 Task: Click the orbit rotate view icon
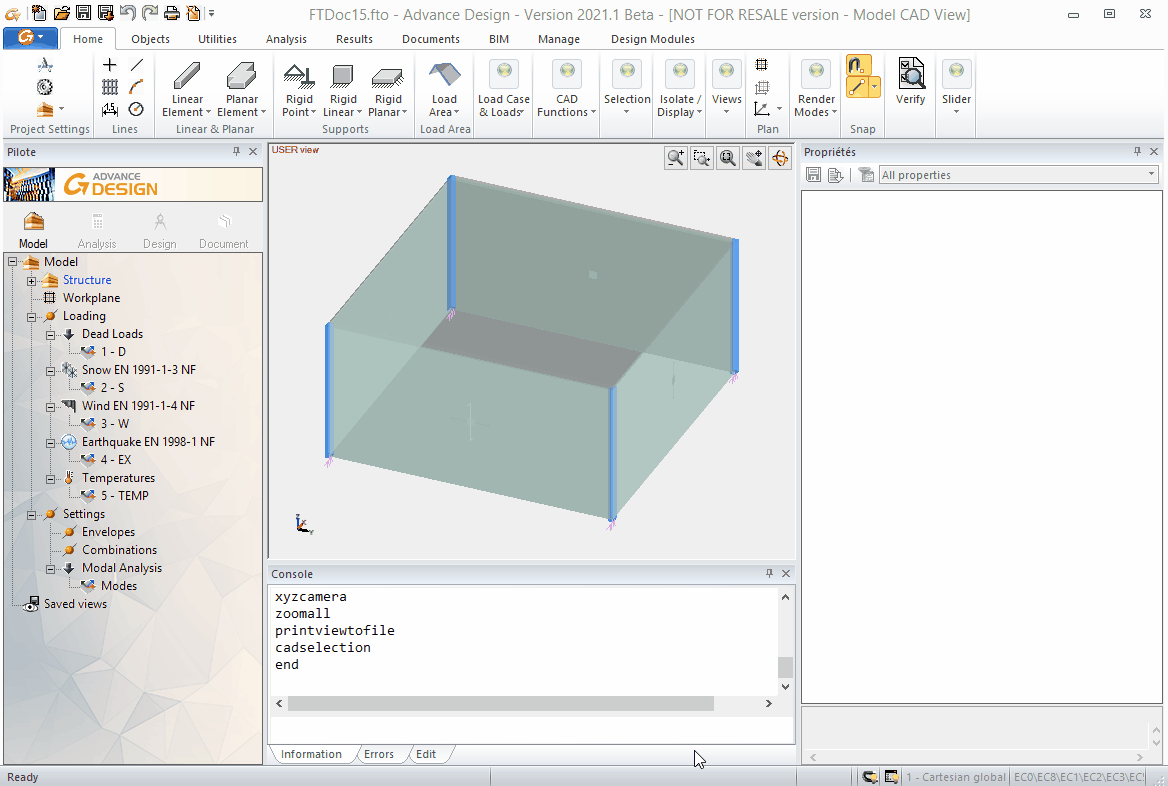(780, 158)
